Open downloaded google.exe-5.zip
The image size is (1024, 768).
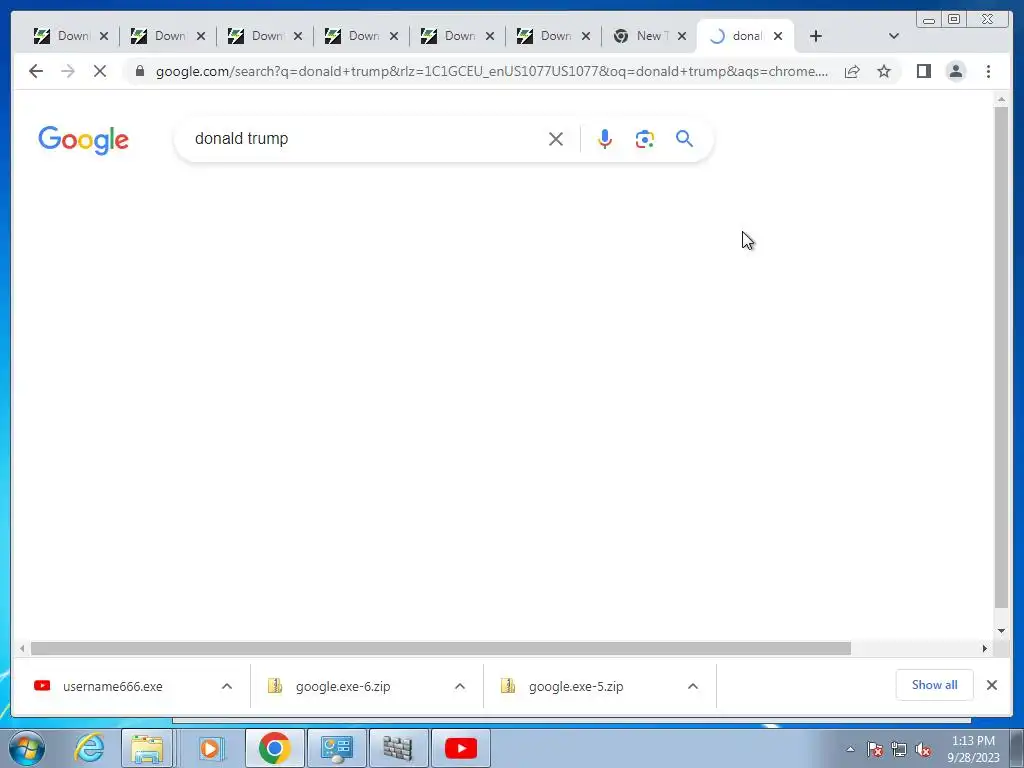point(576,686)
